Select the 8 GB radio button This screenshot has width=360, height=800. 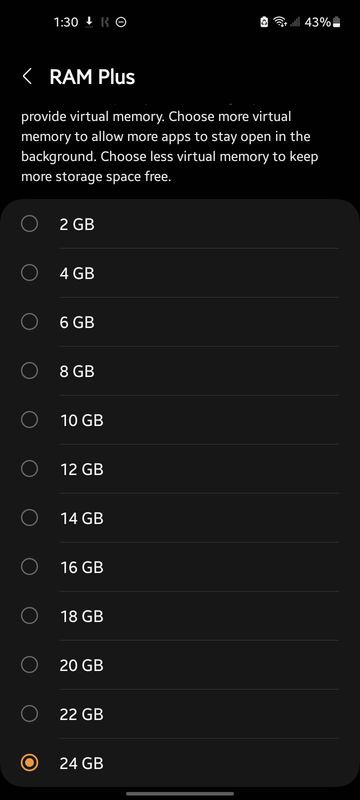click(30, 371)
